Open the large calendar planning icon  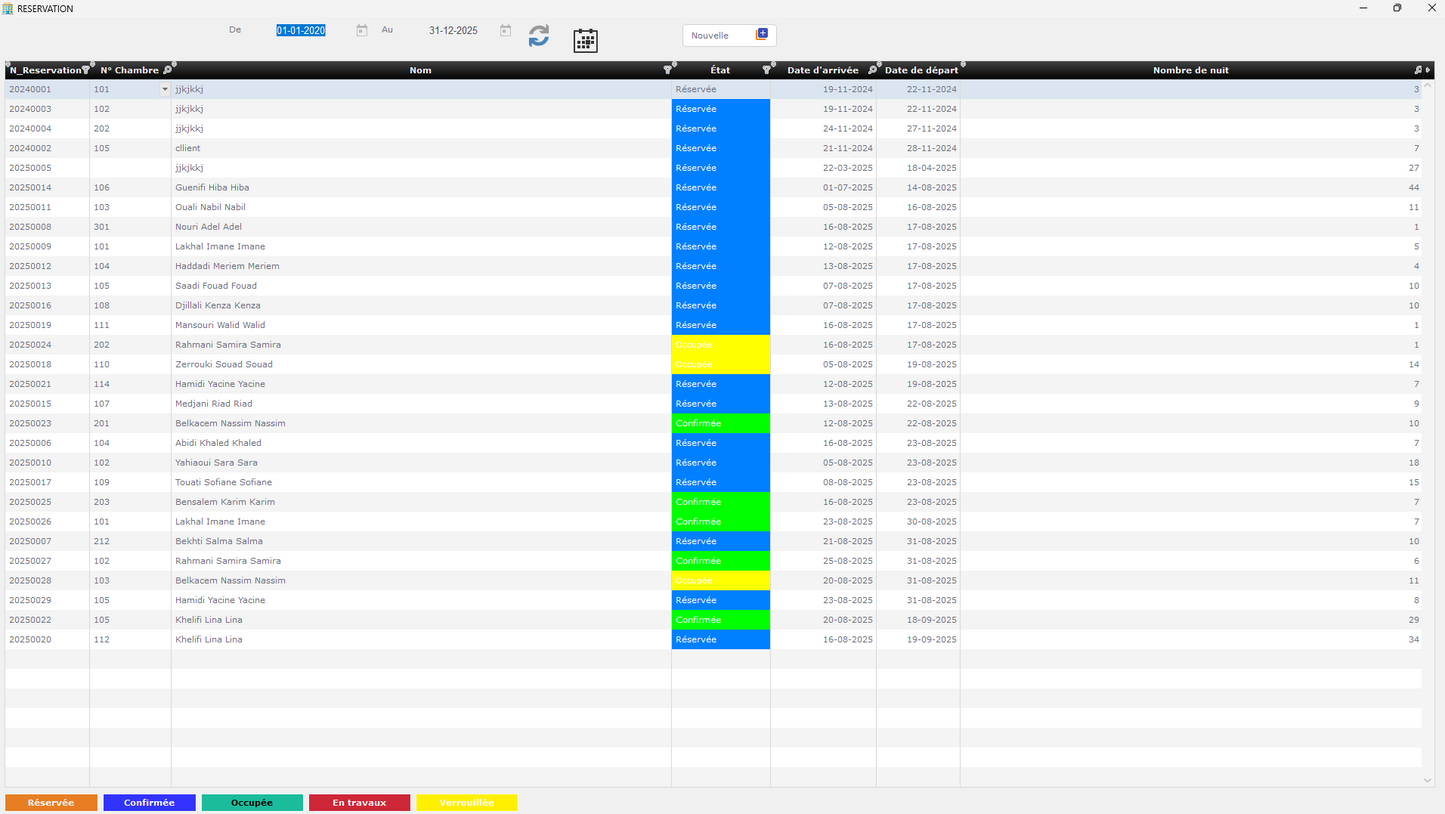pos(585,40)
